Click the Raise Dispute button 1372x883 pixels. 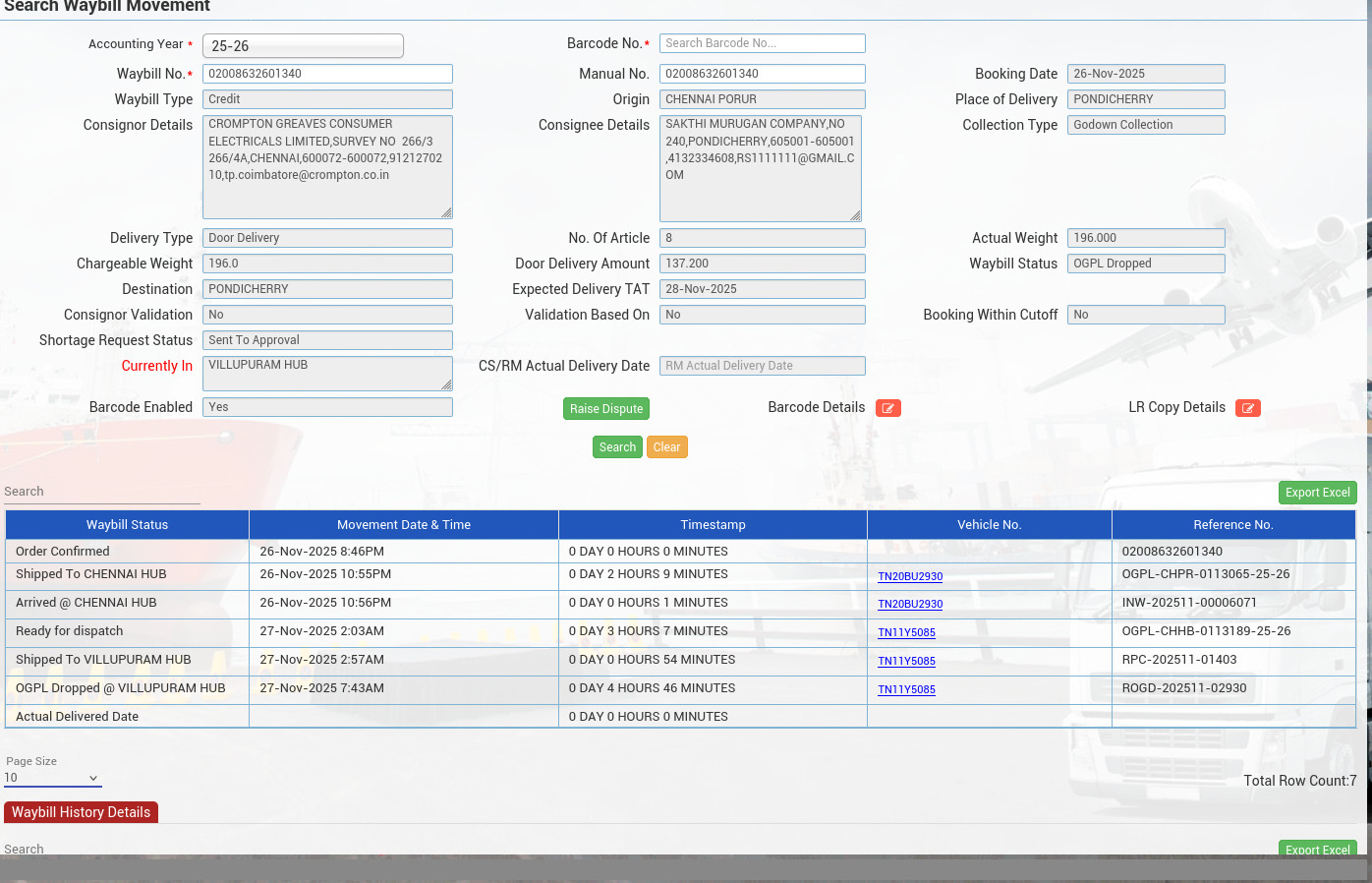coord(605,409)
